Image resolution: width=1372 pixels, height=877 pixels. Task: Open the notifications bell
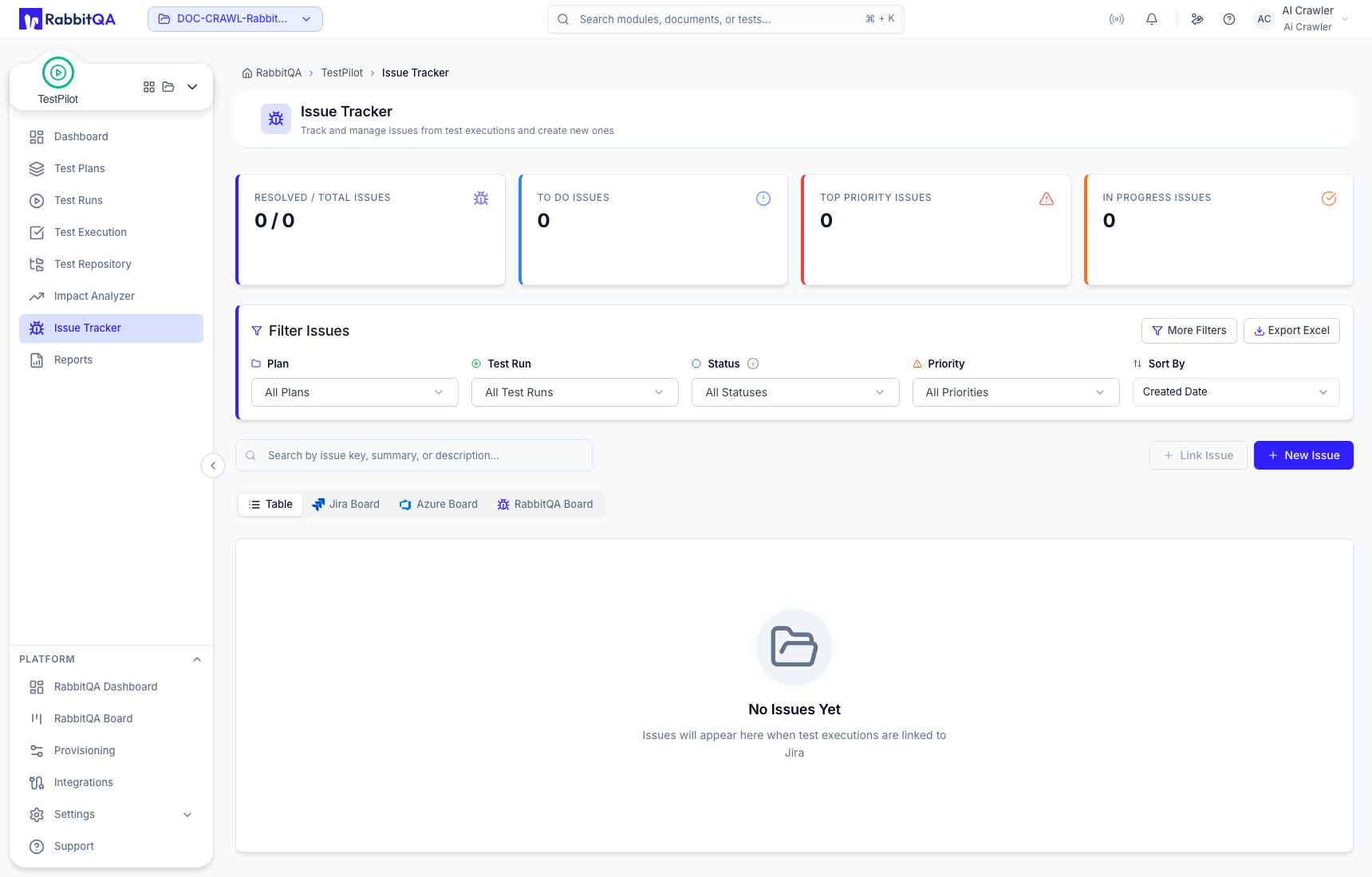tap(1152, 19)
